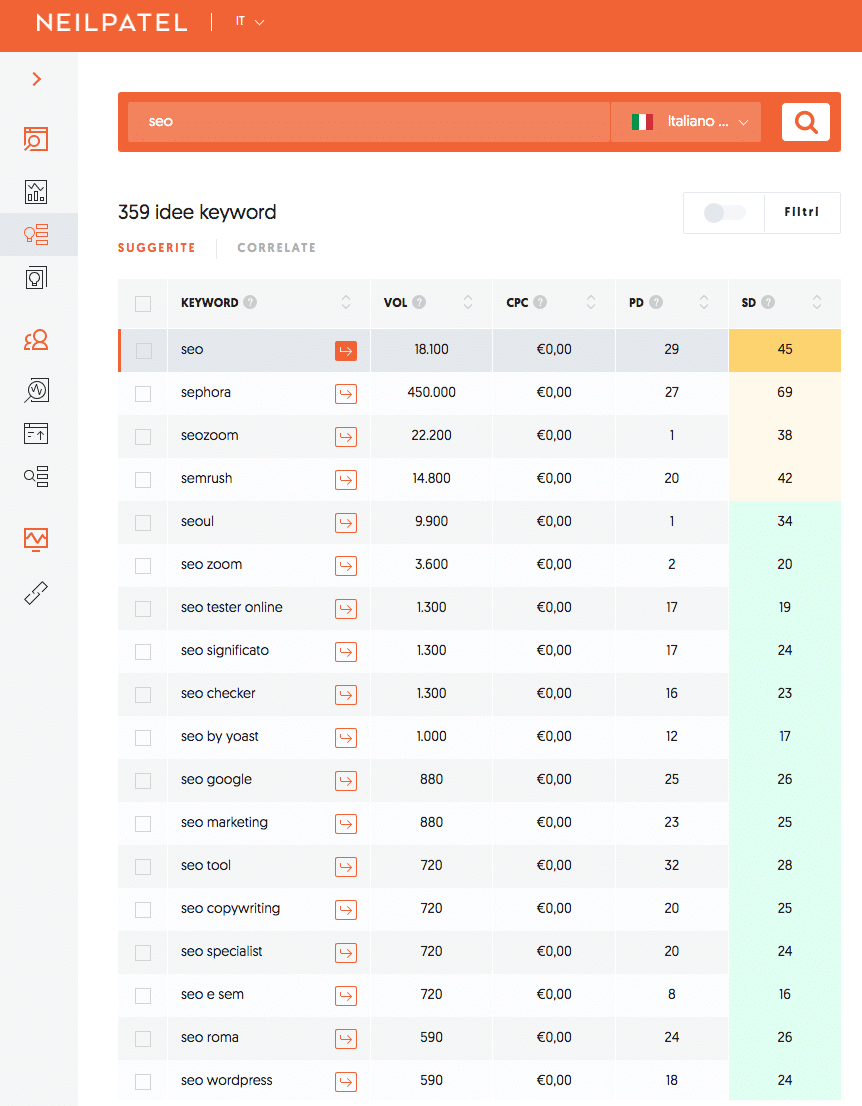Sort table by KEYWORD column arrows

(346, 302)
